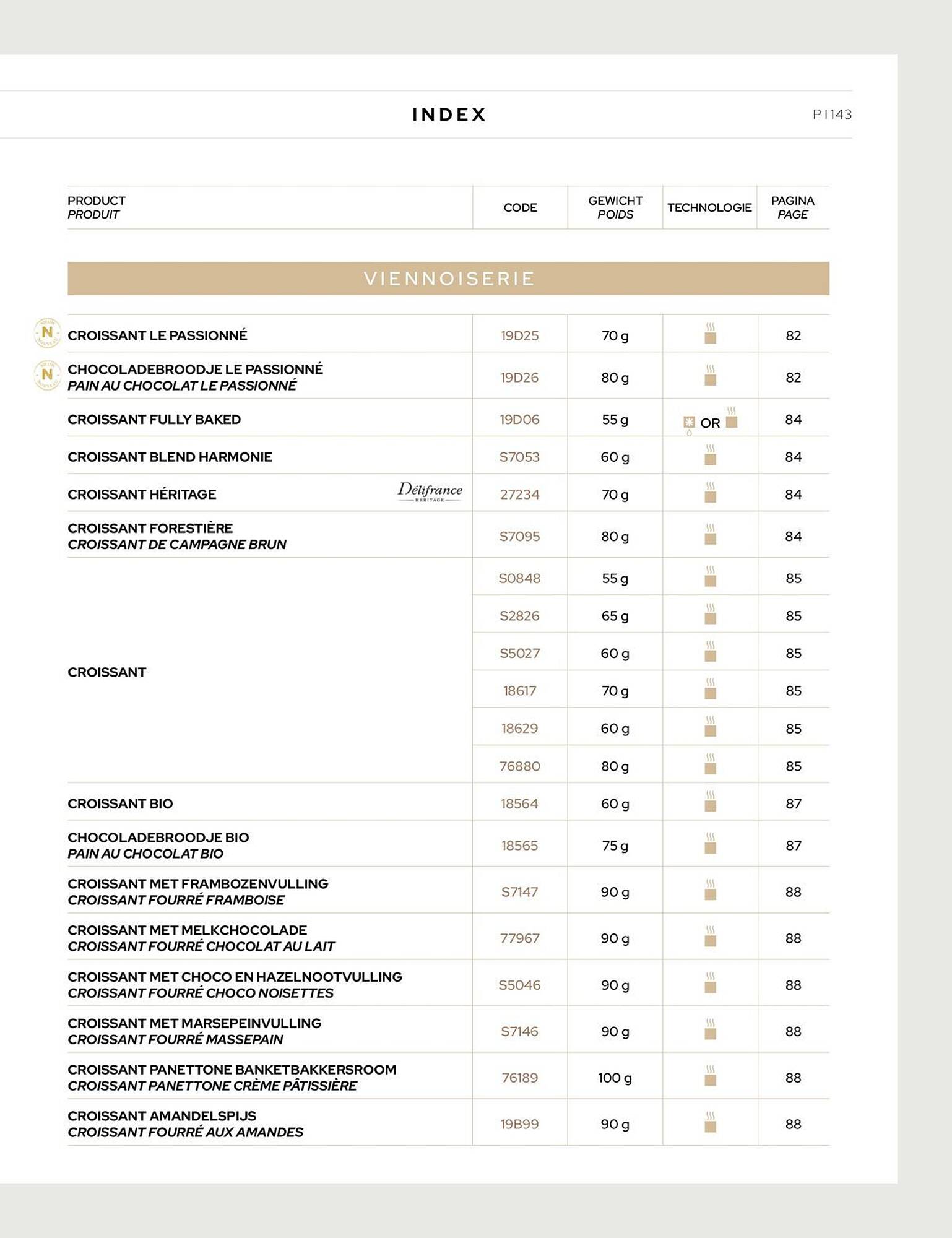Click the INDEX page heading
The image size is (952, 1238).
449,115
